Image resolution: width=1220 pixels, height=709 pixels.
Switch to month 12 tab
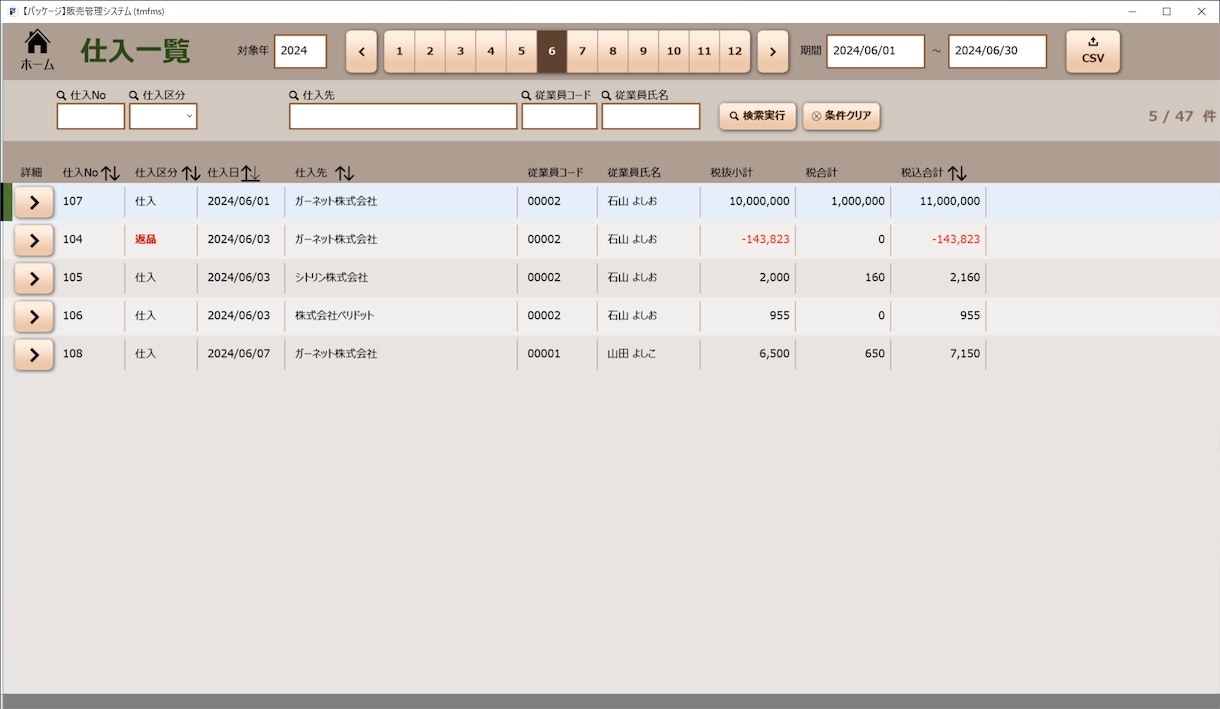point(735,51)
